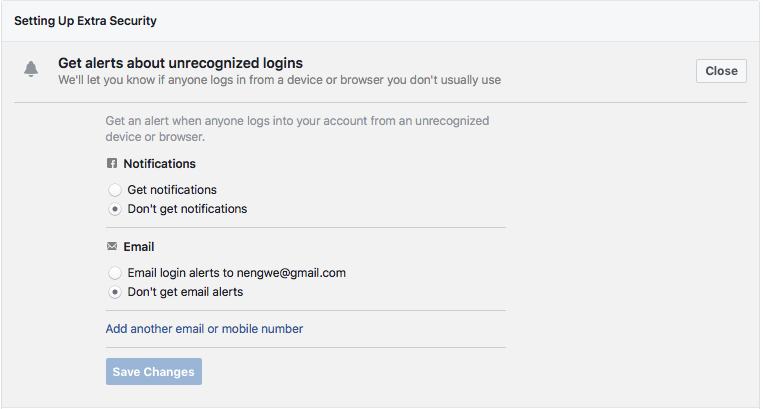Image resolution: width=763 pixels, height=409 pixels.
Task: Open Add another email or mobile number
Action: (204, 329)
